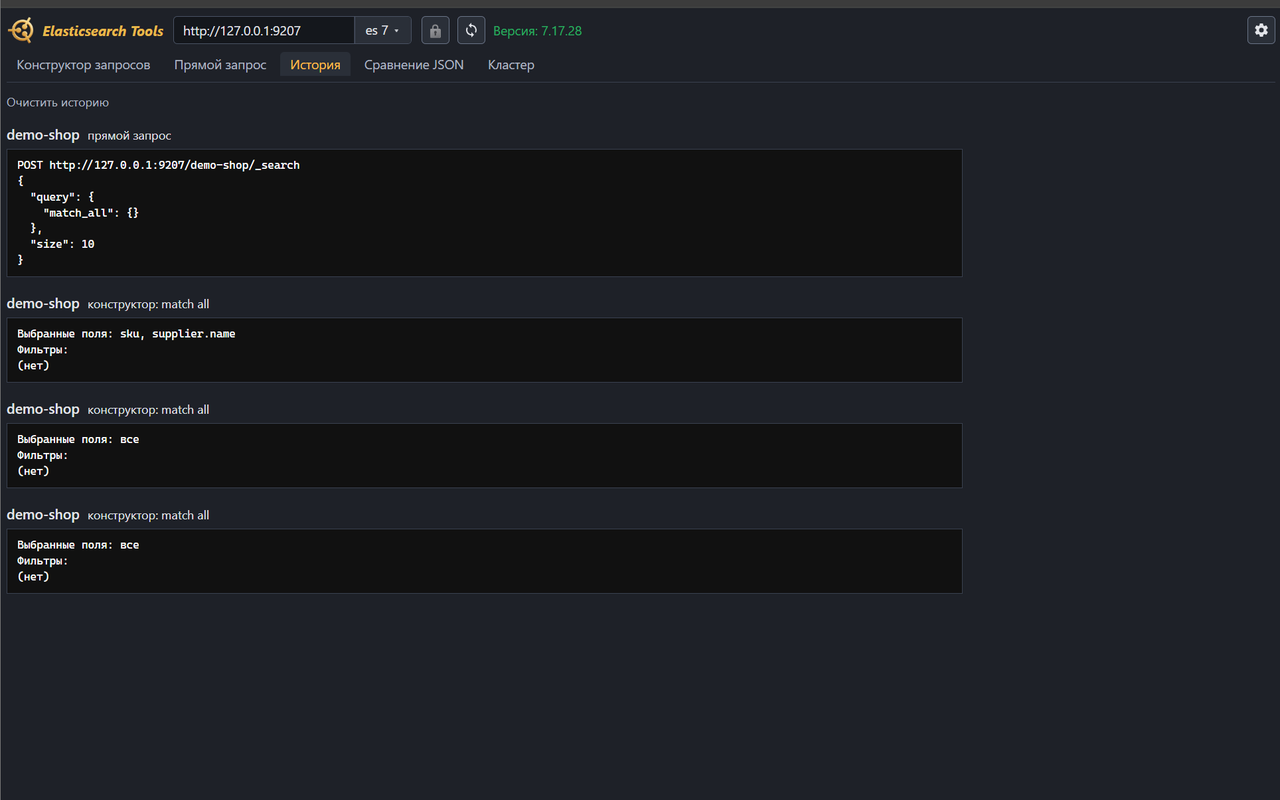Image resolution: width=1280 pixels, height=800 pixels.
Task: Click the refresh connection icon
Action: pyautogui.click(x=471, y=31)
